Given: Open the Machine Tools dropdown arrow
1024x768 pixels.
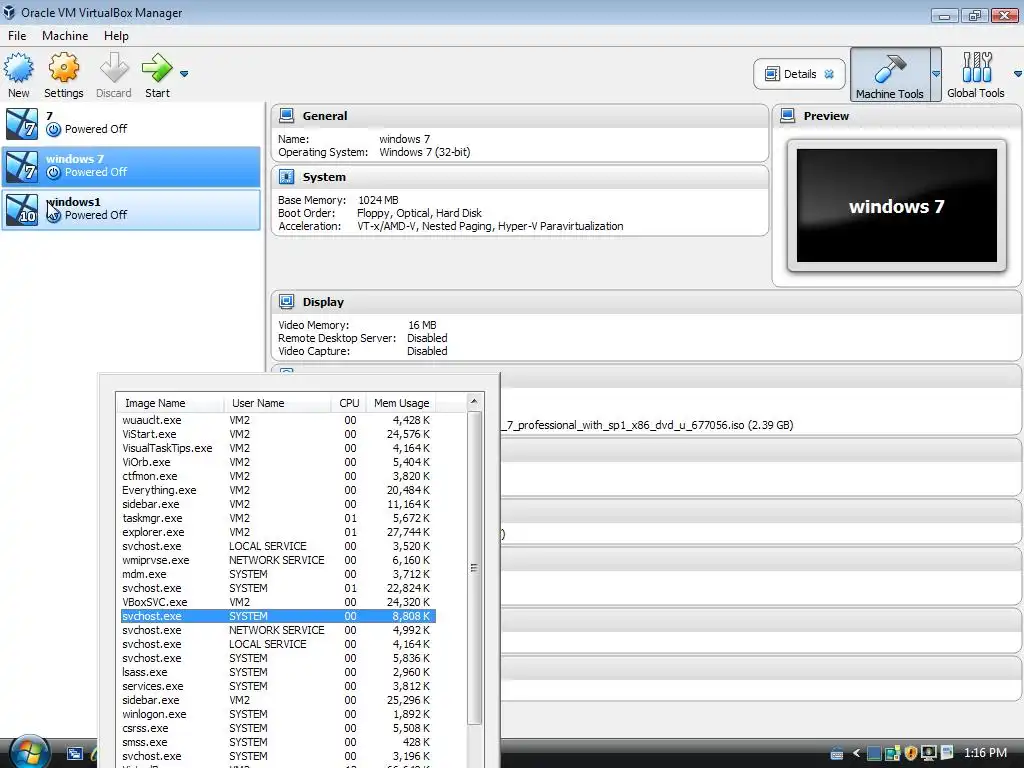Looking at the screenshot, I should tap(935, 74).
